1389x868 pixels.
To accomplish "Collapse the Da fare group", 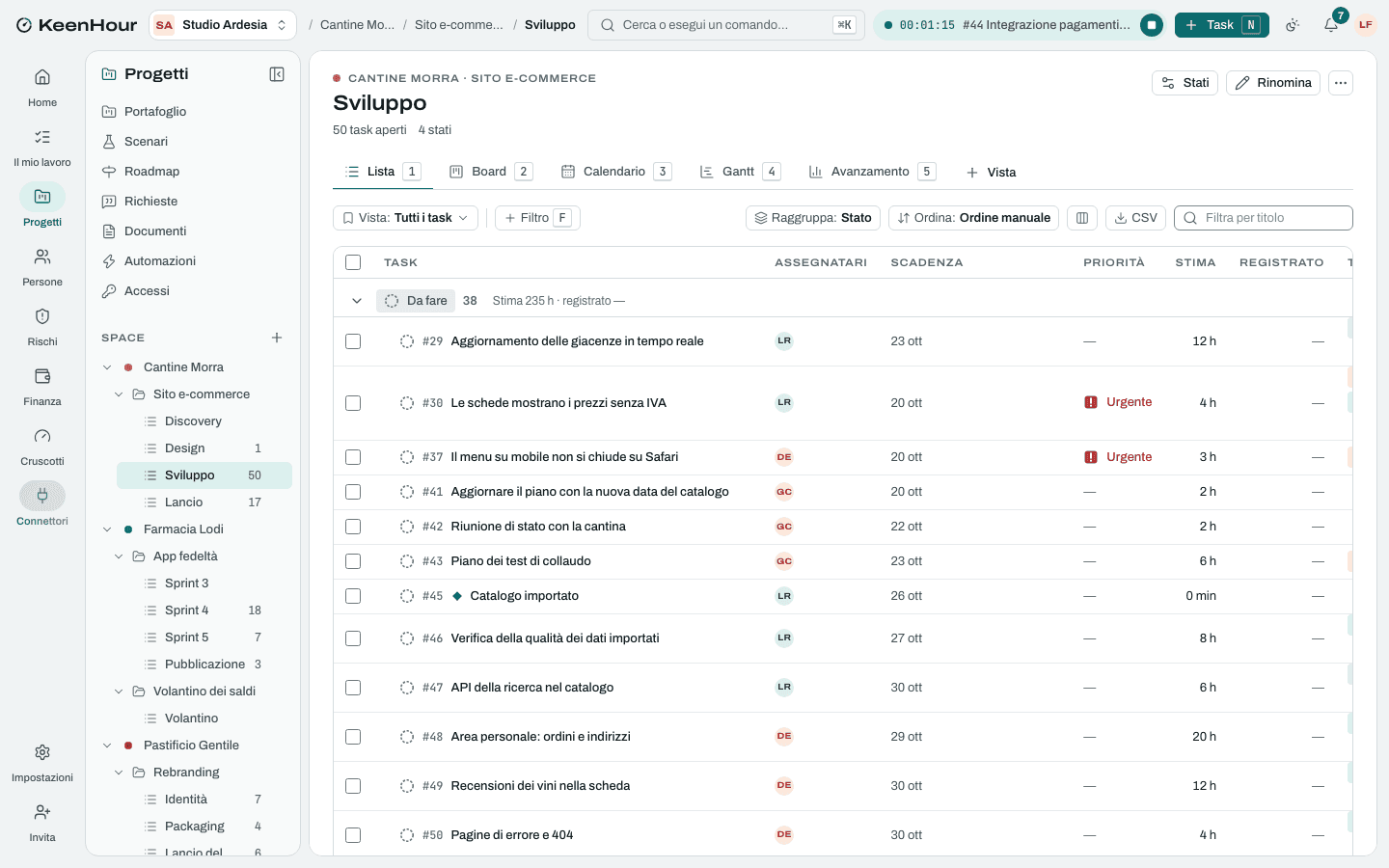I will tap(357, 301).
